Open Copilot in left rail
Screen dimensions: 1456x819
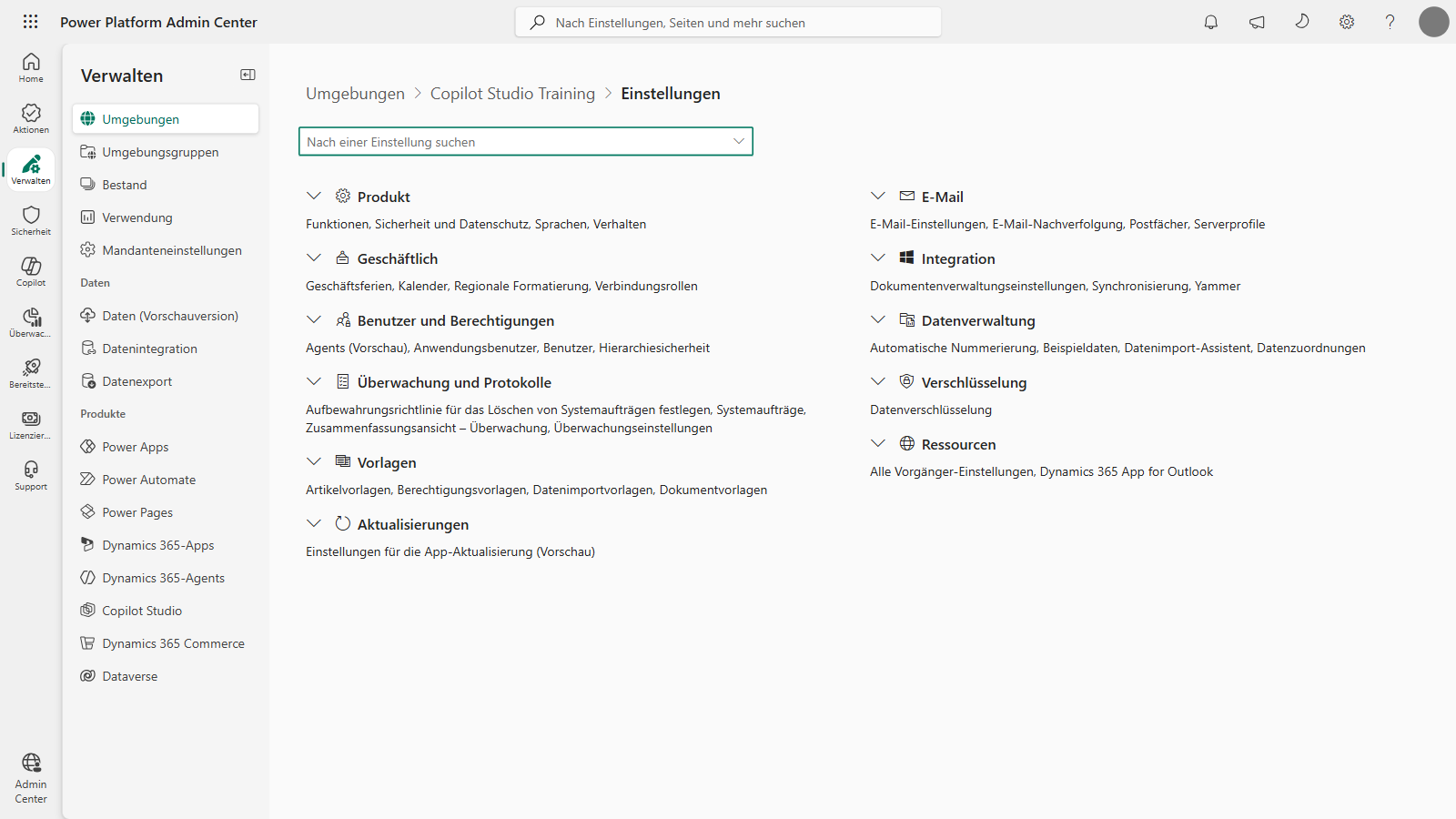[31, 271]
